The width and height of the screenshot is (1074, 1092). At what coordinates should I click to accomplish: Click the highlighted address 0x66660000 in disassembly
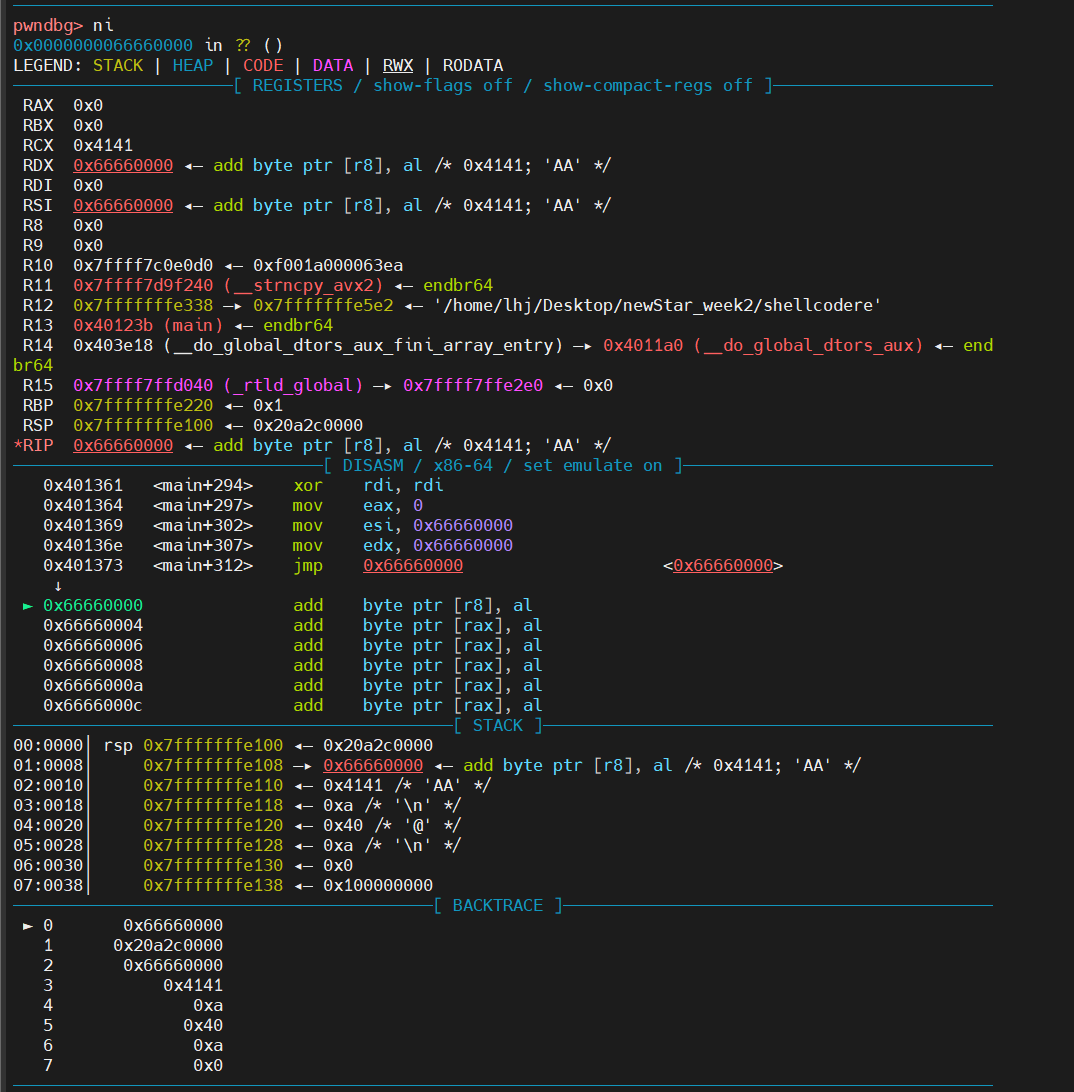[x=93, y=606]
